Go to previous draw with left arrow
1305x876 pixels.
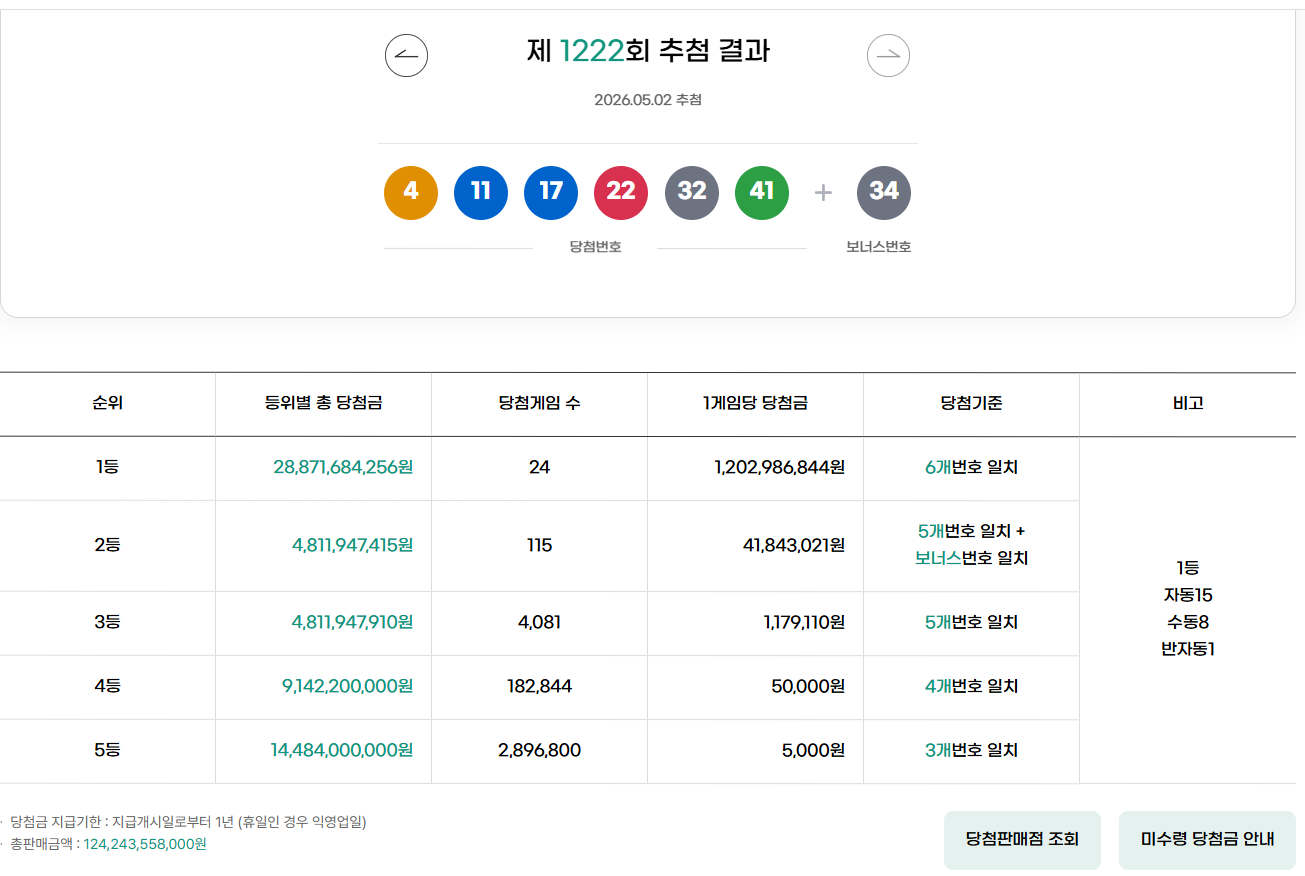(x=406, y=55)
